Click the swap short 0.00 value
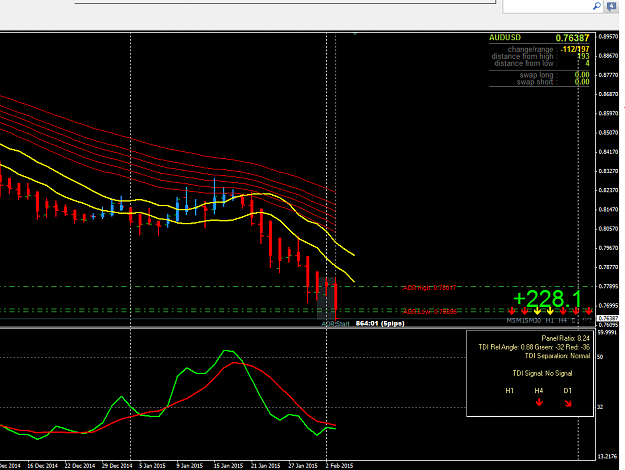625x470 pixels. pos(582,82)
